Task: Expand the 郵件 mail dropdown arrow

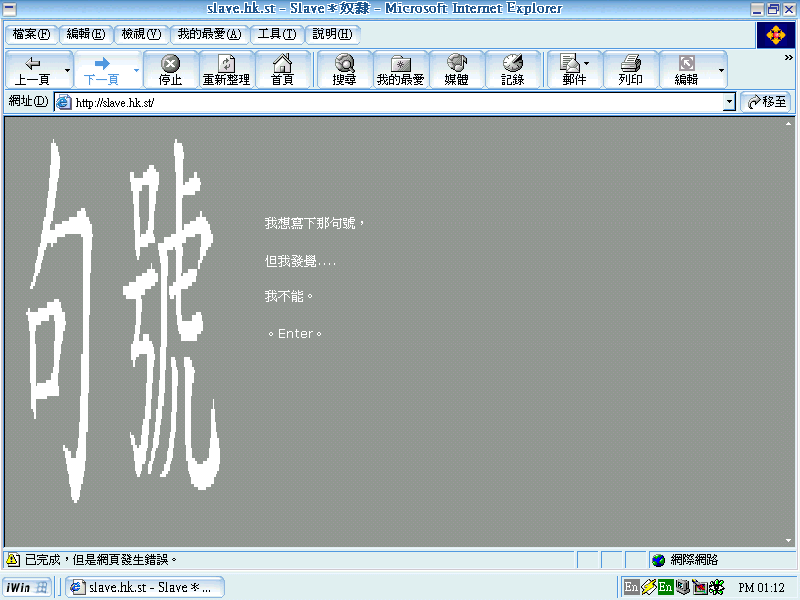Action: point(587,64)
